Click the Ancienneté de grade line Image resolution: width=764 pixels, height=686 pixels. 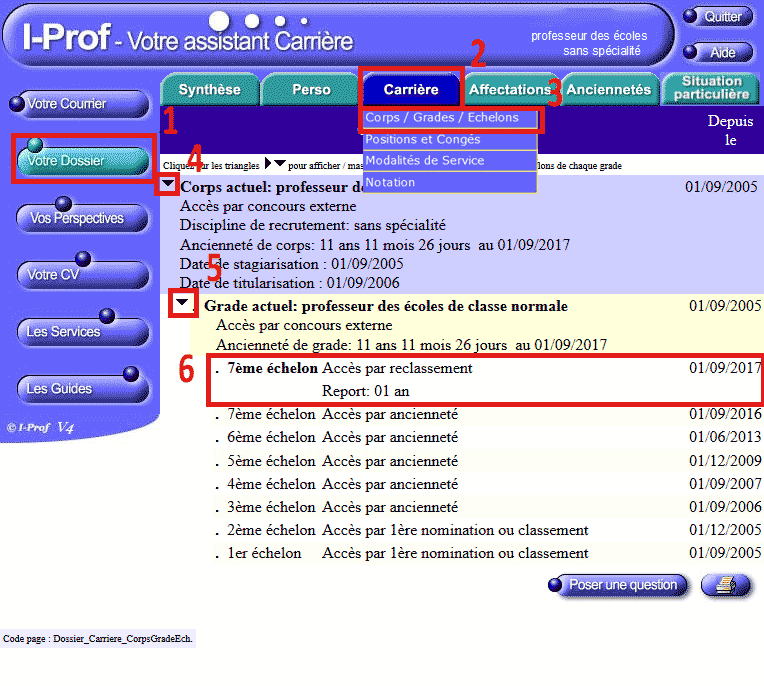click(x=411, y=345)
